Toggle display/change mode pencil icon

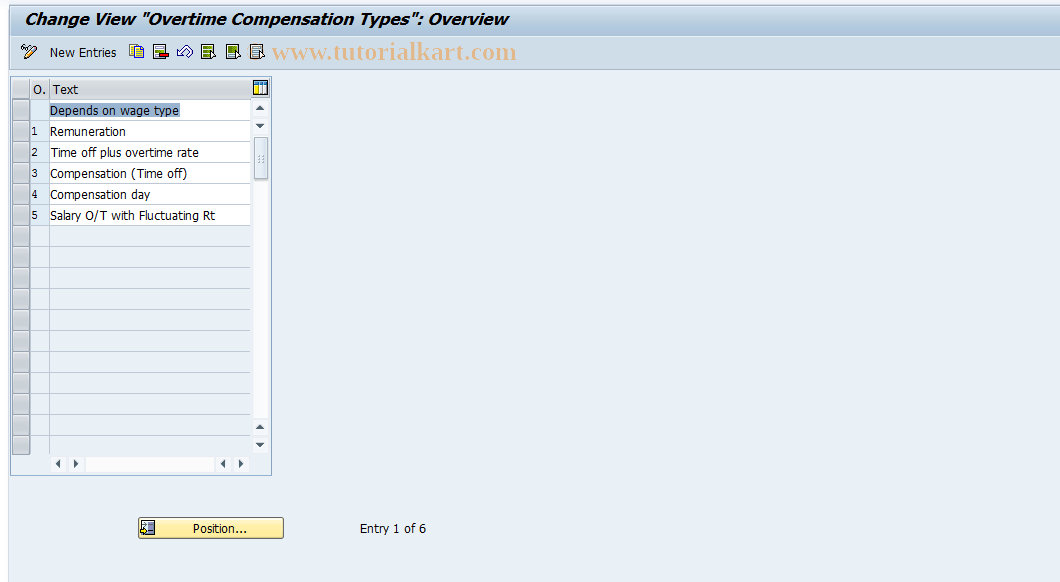pos(28,52)
